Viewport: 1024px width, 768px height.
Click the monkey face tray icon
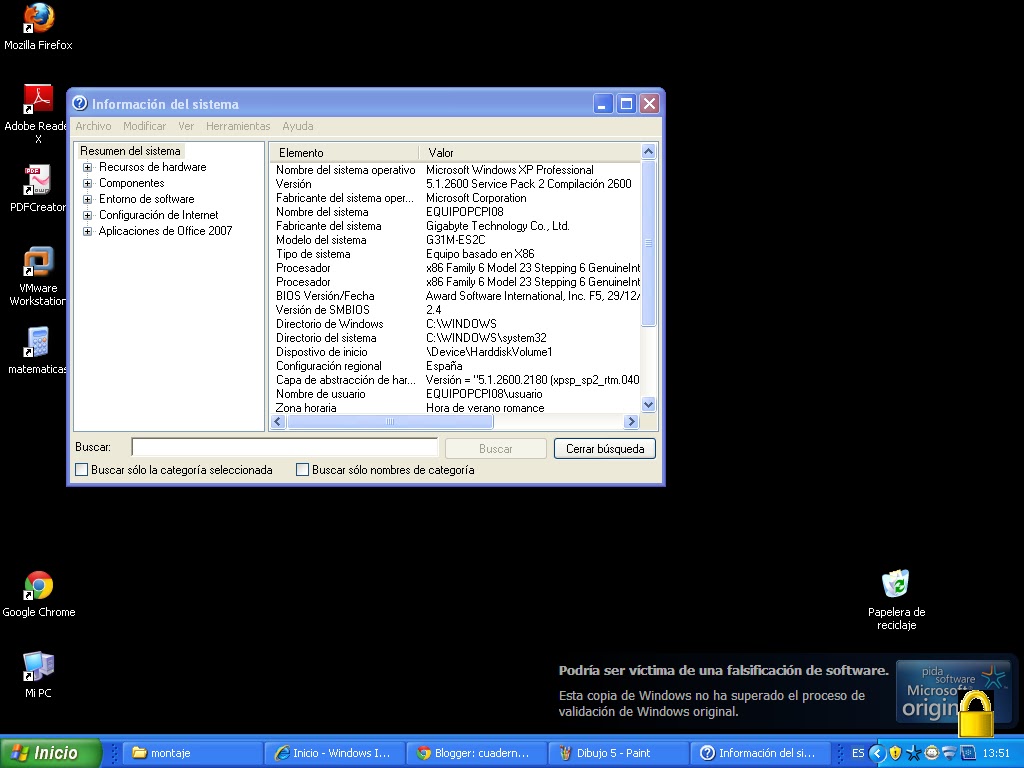pyautogui.click(x=932, y=753)
